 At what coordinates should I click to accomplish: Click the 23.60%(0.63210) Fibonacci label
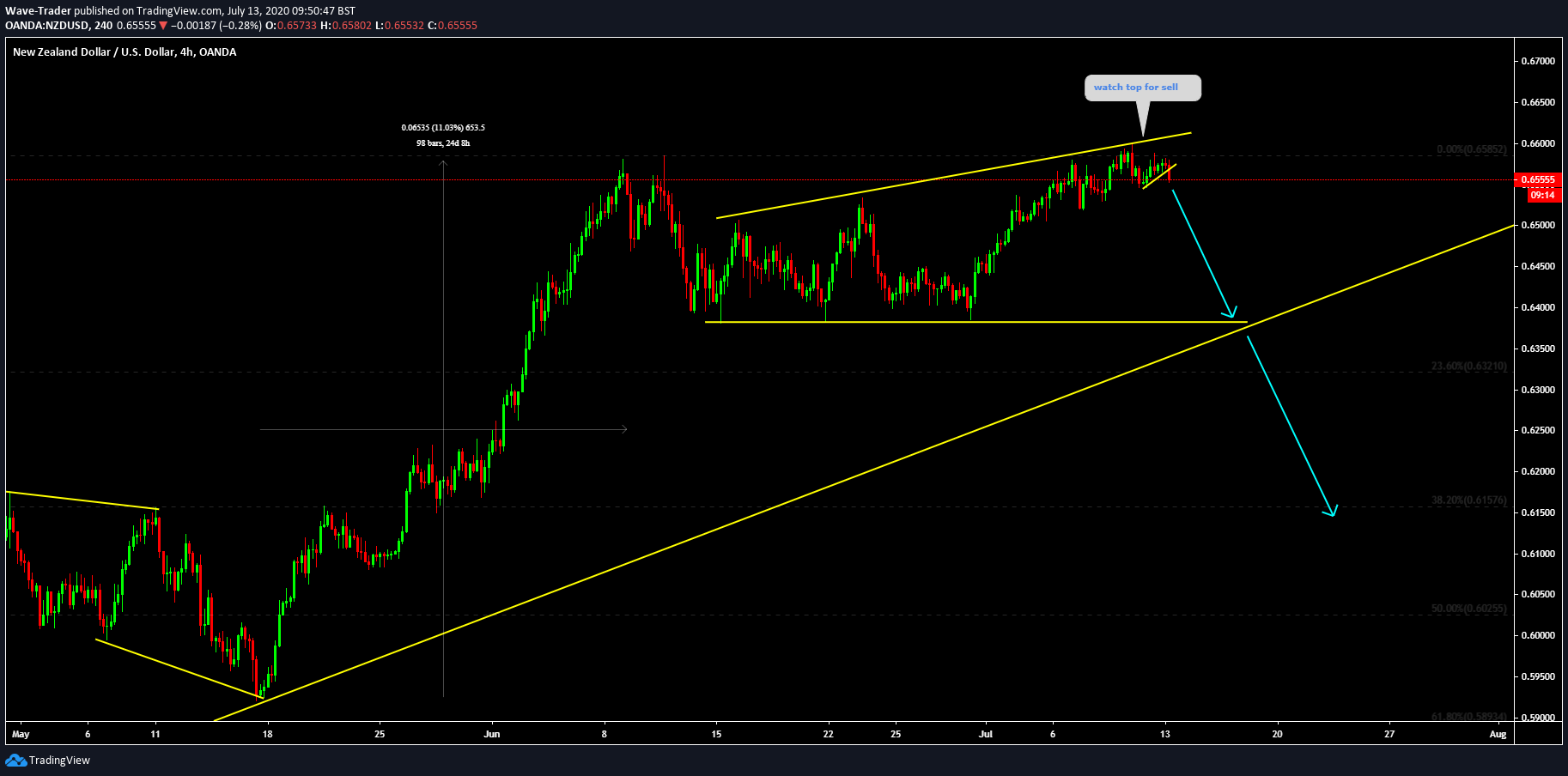[1468, 366]
